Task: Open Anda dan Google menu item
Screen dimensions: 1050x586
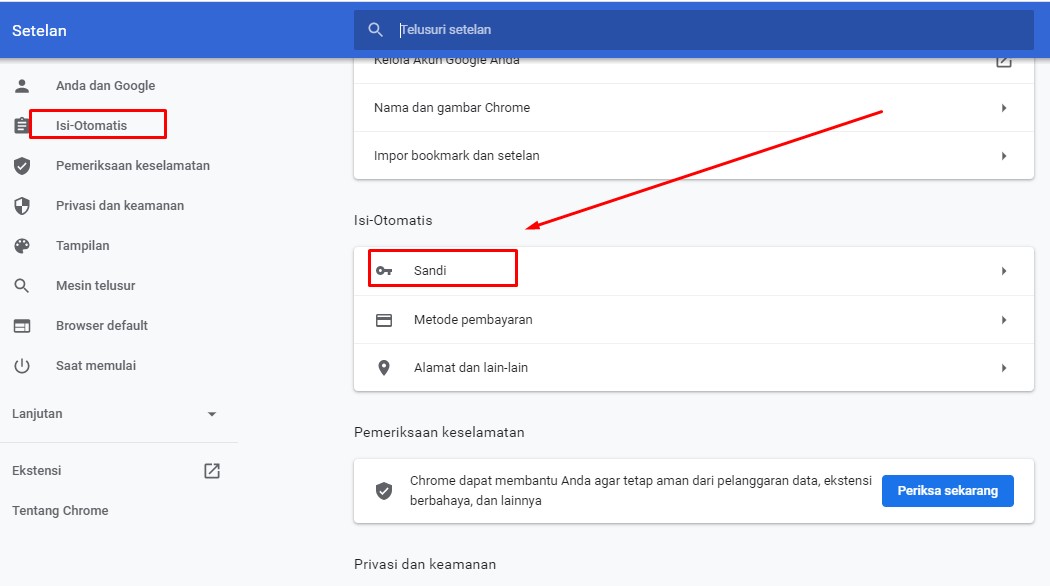Action: tap(105, 86)
